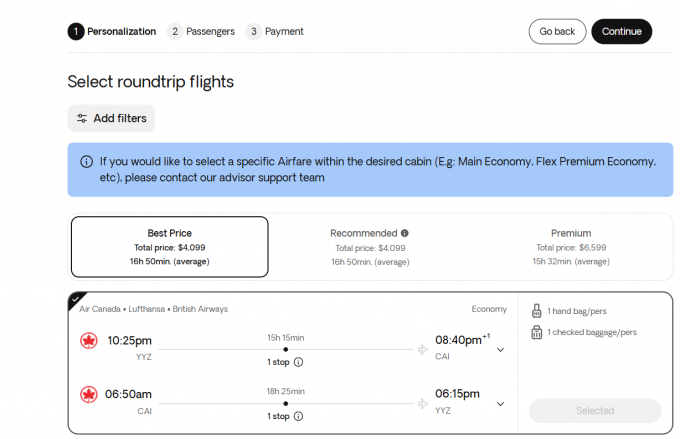Image resolution: width=680 pixels, height=439 pixels.
Task: Click the filter sliders icon
Action: (82, 118)
